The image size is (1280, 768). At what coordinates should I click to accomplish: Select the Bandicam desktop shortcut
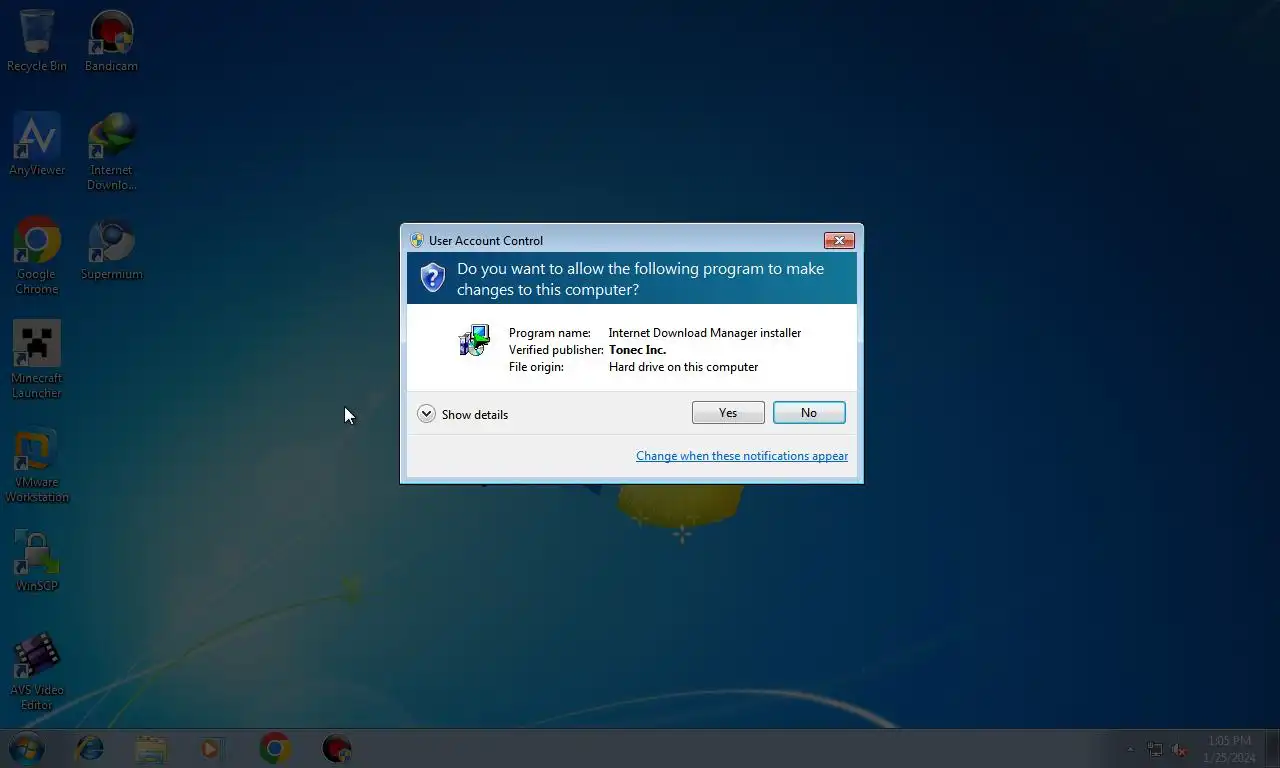click(x=111, y=41)
